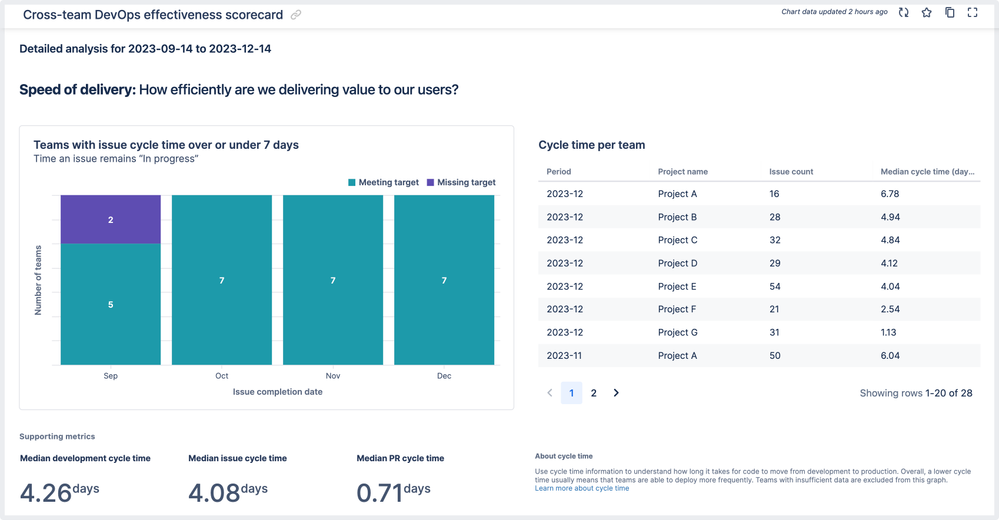This screenshot has height=520, width=999.
Task: Open page 2 of the table
Action: (594, 393)
